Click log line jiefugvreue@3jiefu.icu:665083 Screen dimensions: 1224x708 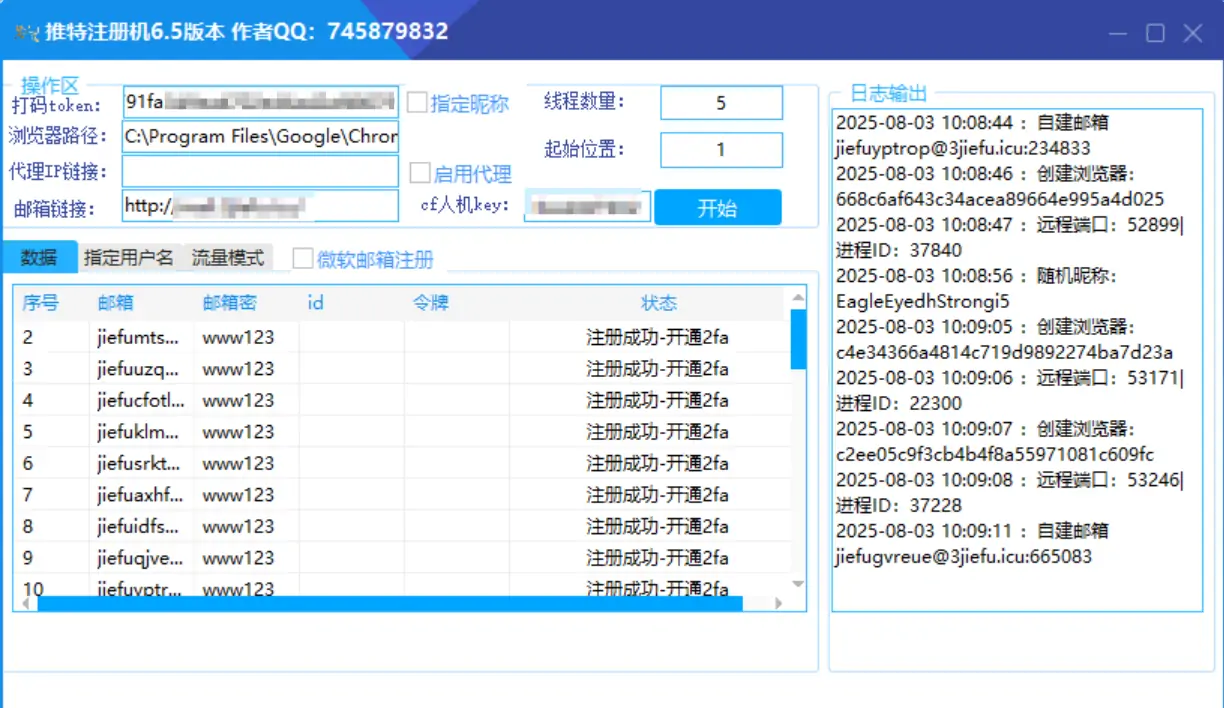[964, 556]
